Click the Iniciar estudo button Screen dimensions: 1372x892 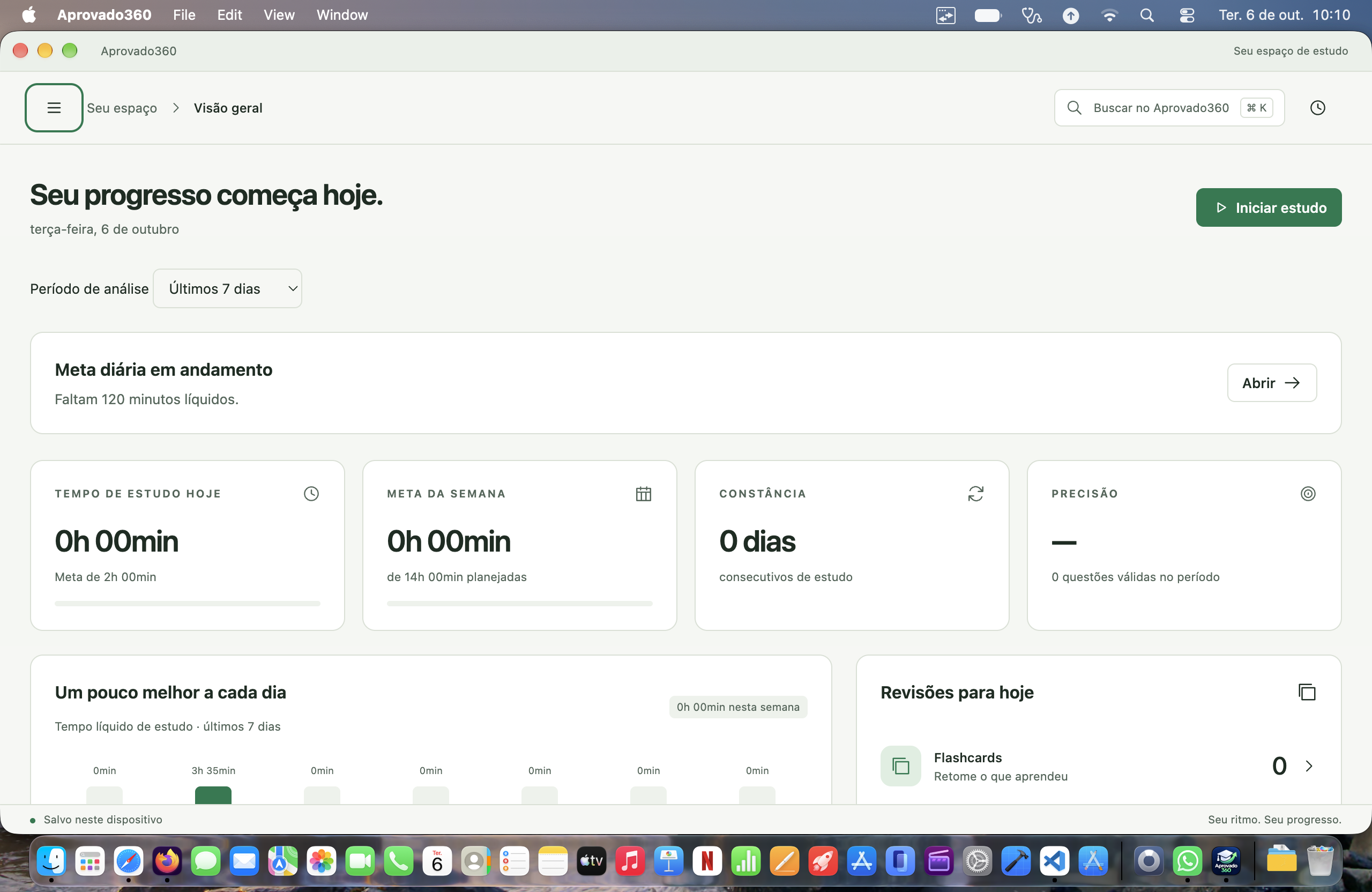1268,207
